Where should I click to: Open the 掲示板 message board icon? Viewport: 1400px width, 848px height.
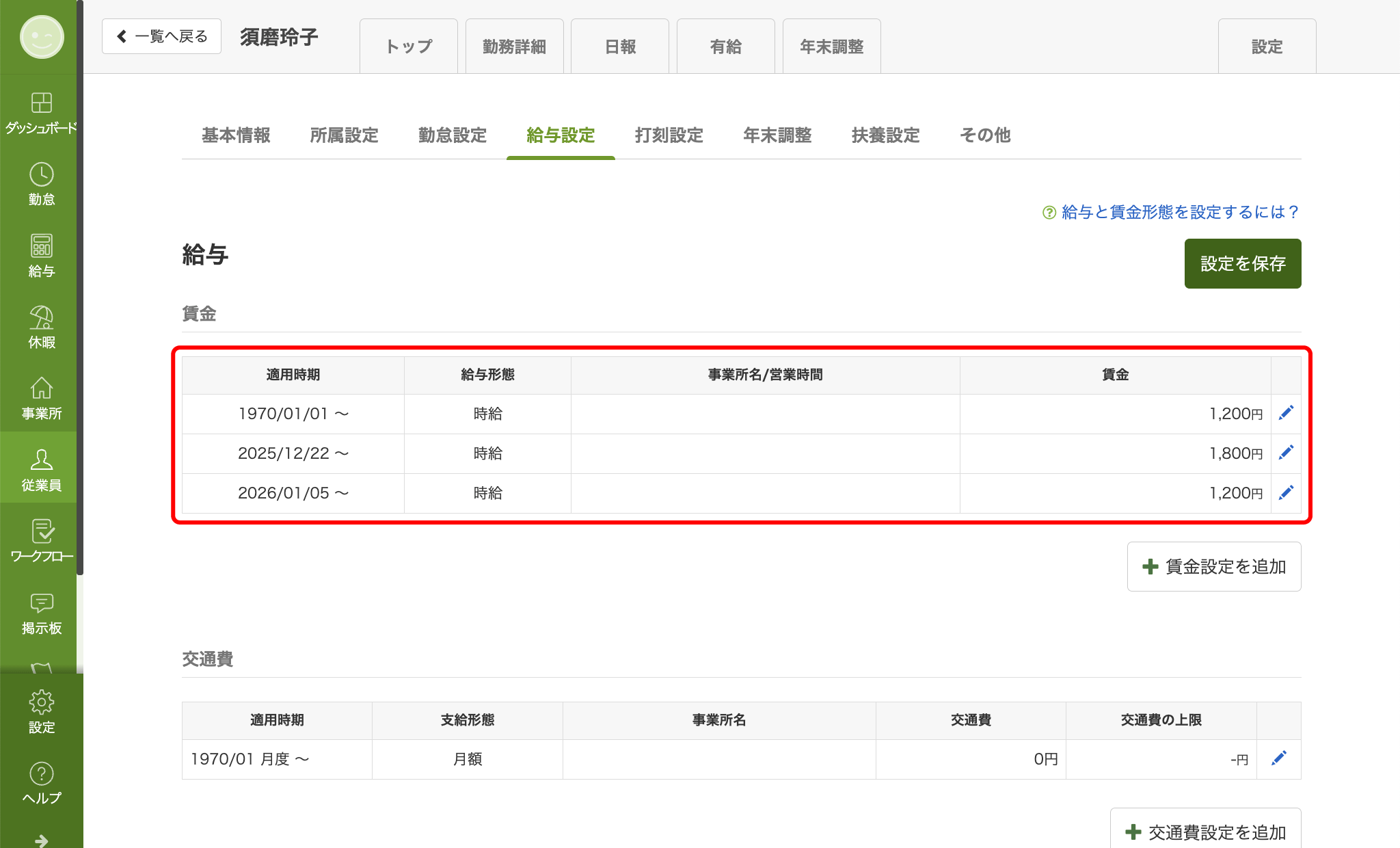41,604
